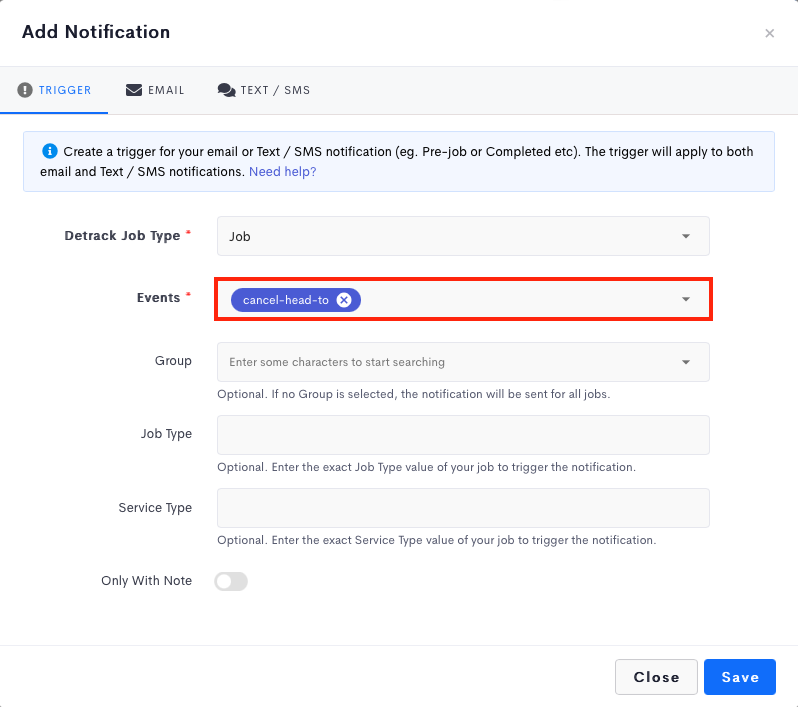Open the Need help? link
Image resolution: width=798 pixels, height=707 pixels.
(x=282, y=172)
